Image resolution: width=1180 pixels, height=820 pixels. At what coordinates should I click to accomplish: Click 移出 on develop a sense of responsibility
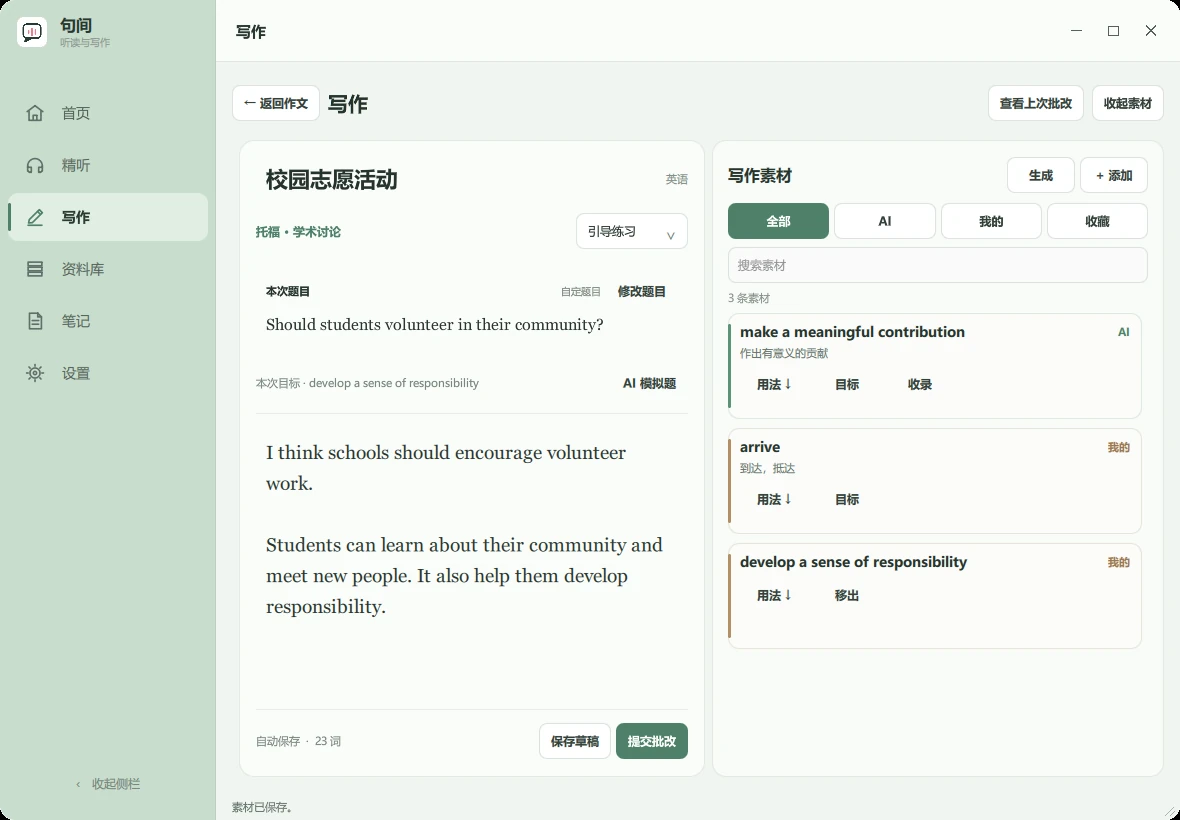click(x=847, y=596)
